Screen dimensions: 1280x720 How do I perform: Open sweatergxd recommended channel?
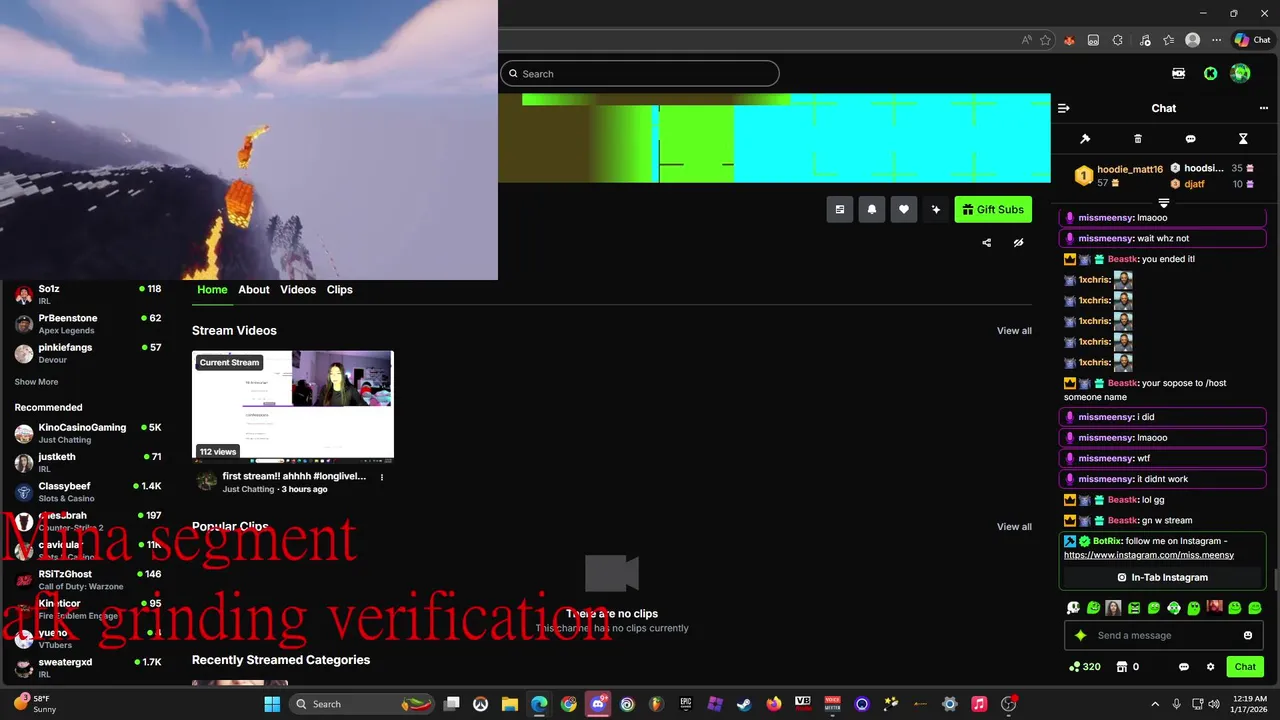coord(87,668)
